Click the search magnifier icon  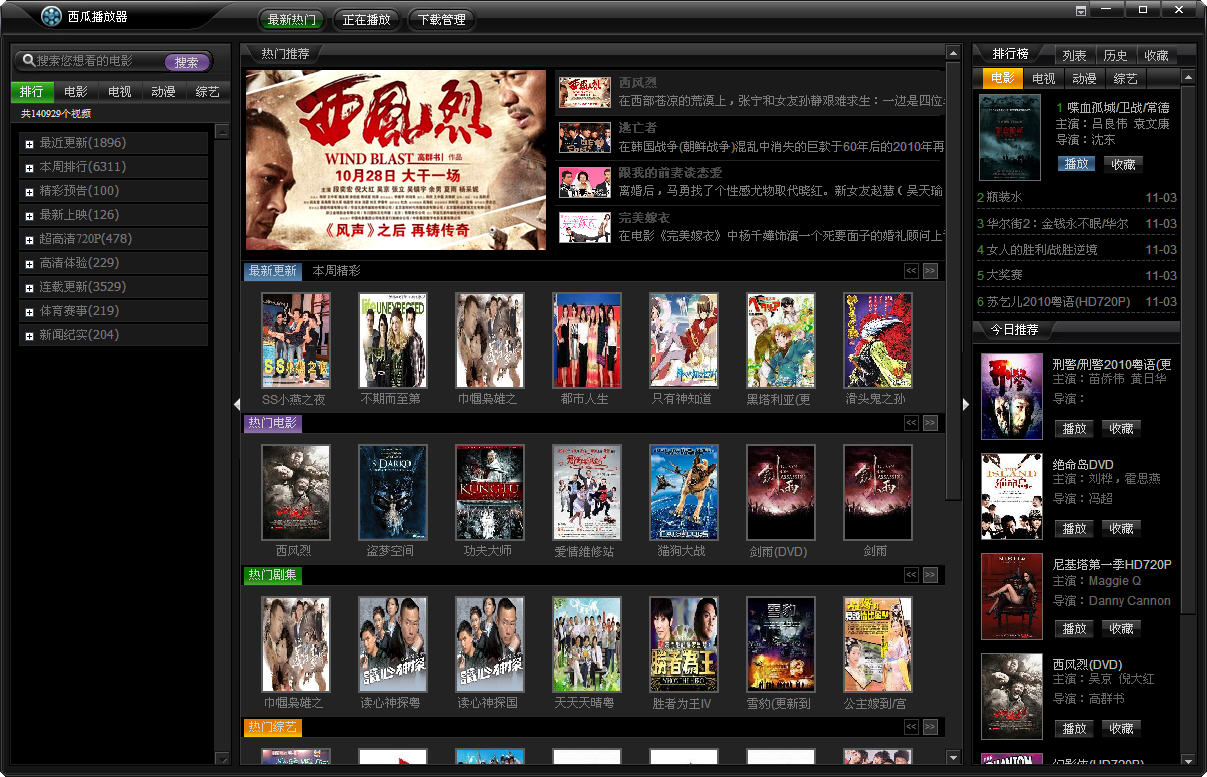[x=29, y=62]
